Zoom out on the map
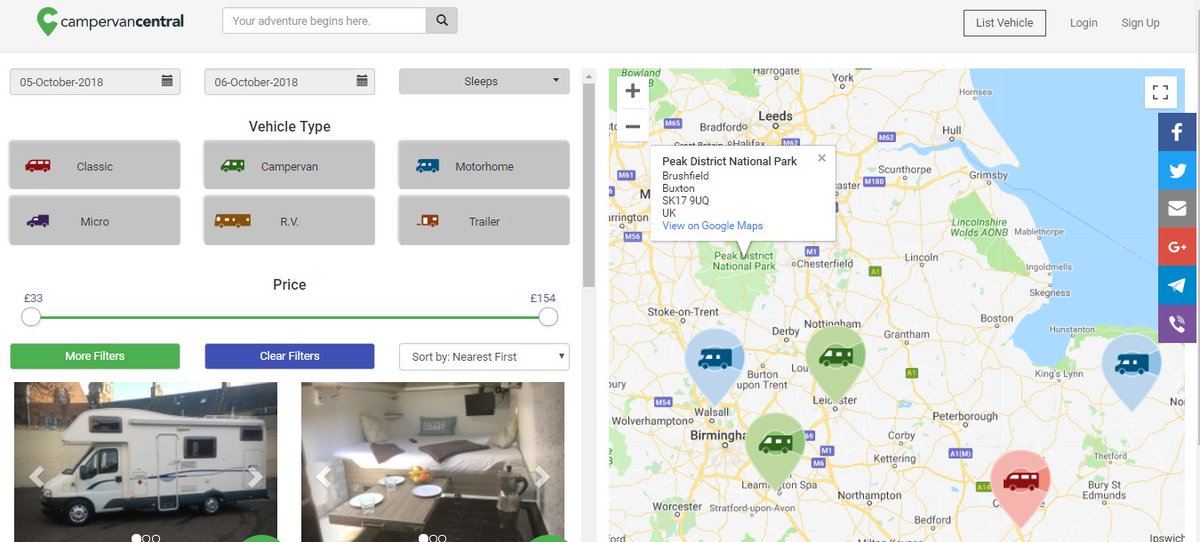 tap(632, 126)
